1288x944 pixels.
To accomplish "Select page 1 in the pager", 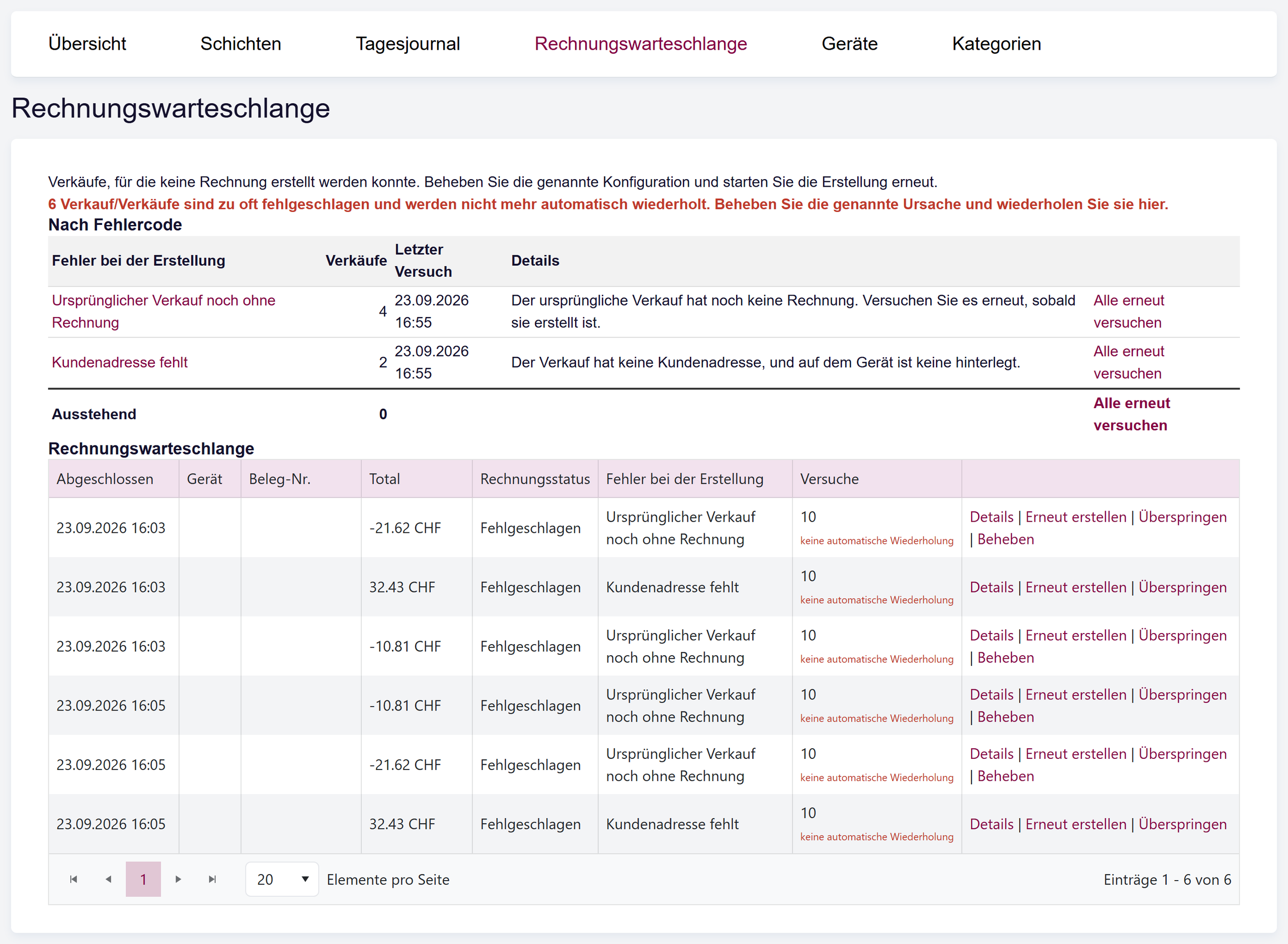I will point(143,880).
